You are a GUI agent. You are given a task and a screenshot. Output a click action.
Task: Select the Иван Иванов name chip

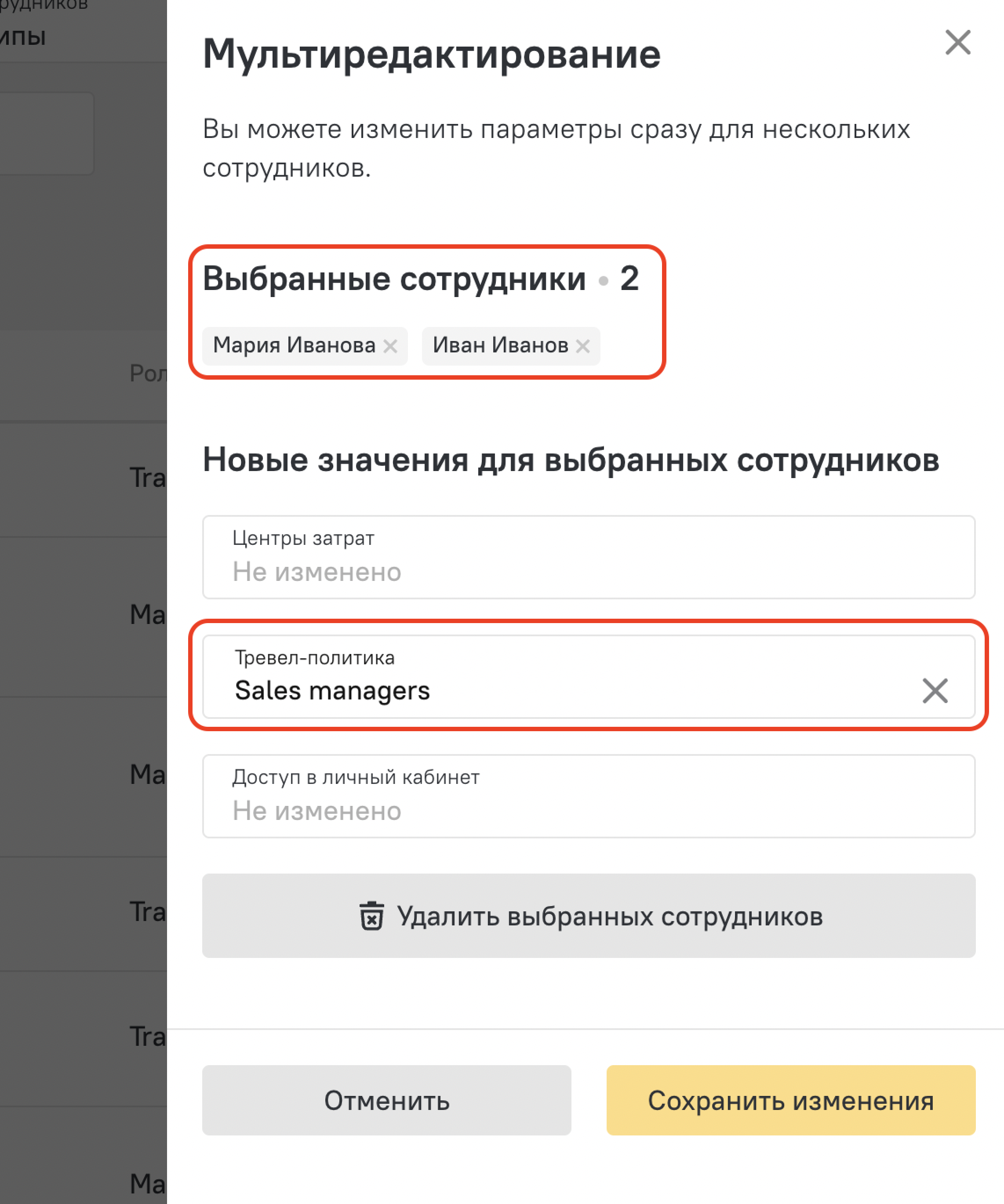501,346
